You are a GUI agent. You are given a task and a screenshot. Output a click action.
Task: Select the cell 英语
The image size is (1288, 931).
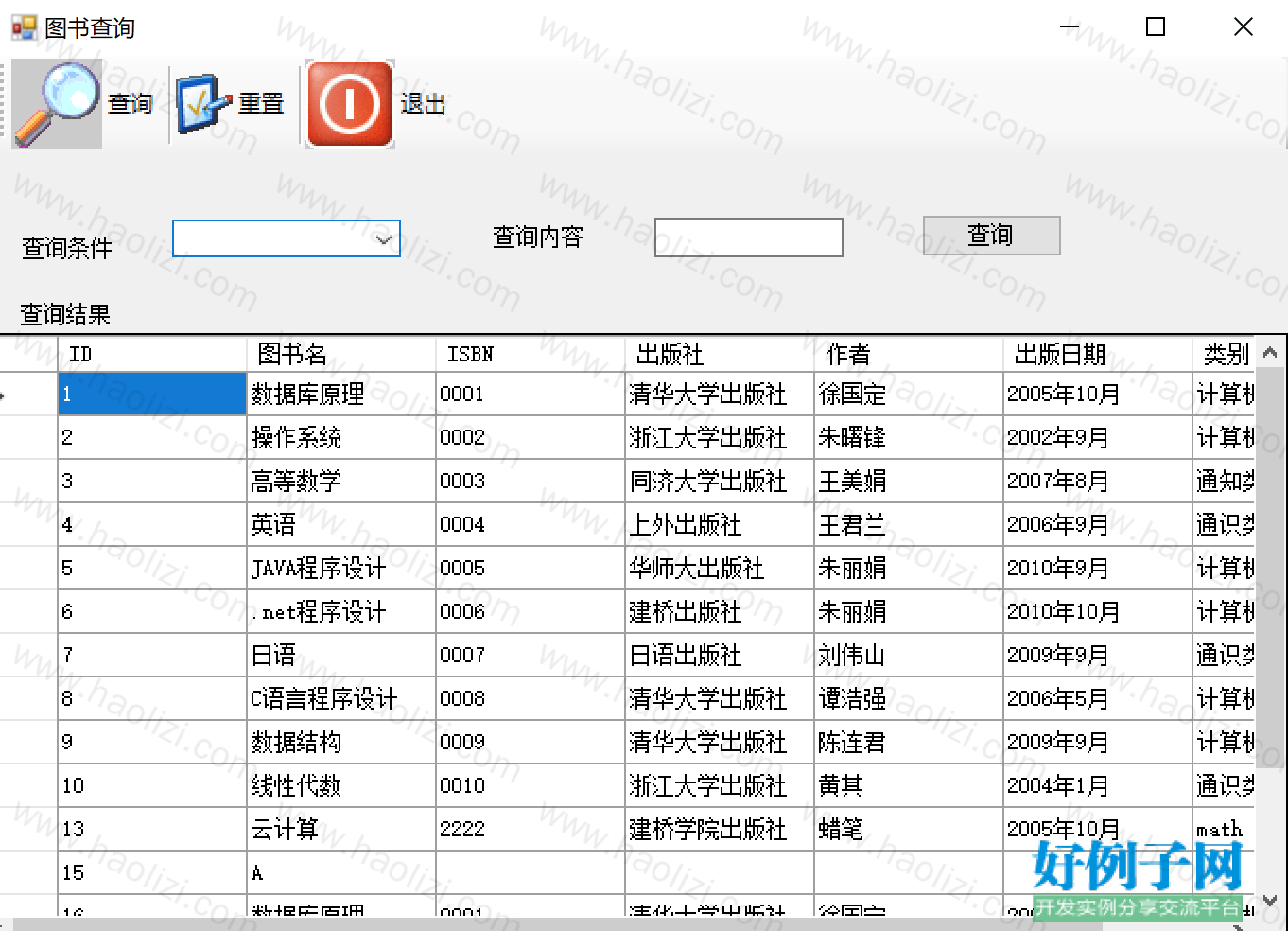coord(341,524)
